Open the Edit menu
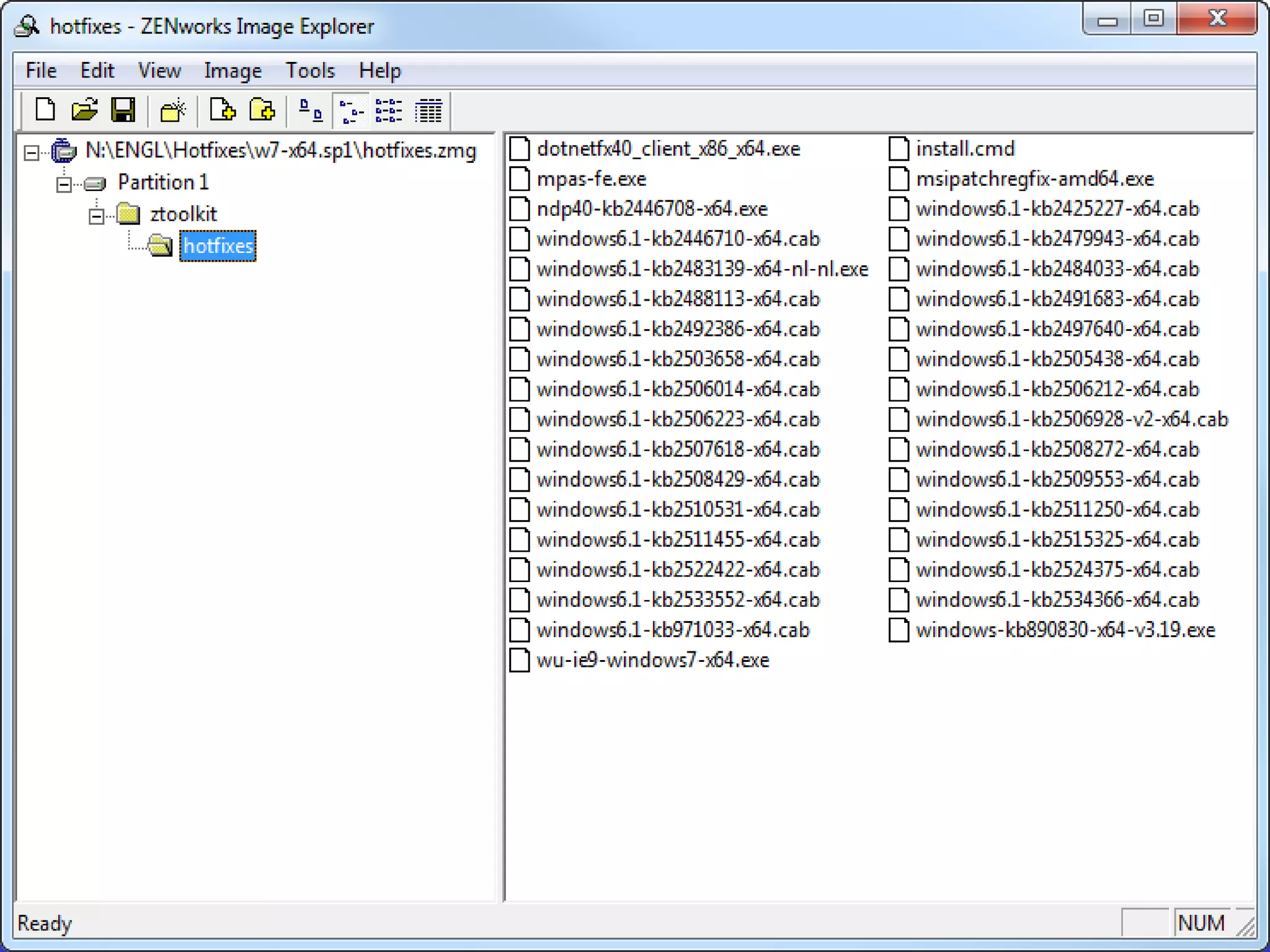Viewport: 1270px width, 952px height. [97, 70]
